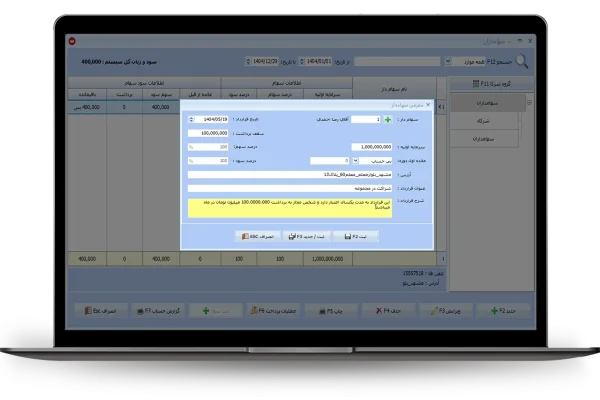Click the F5 print button in bottom toolbar
This screenshot has width=600, height=400.
pos(340,311)
